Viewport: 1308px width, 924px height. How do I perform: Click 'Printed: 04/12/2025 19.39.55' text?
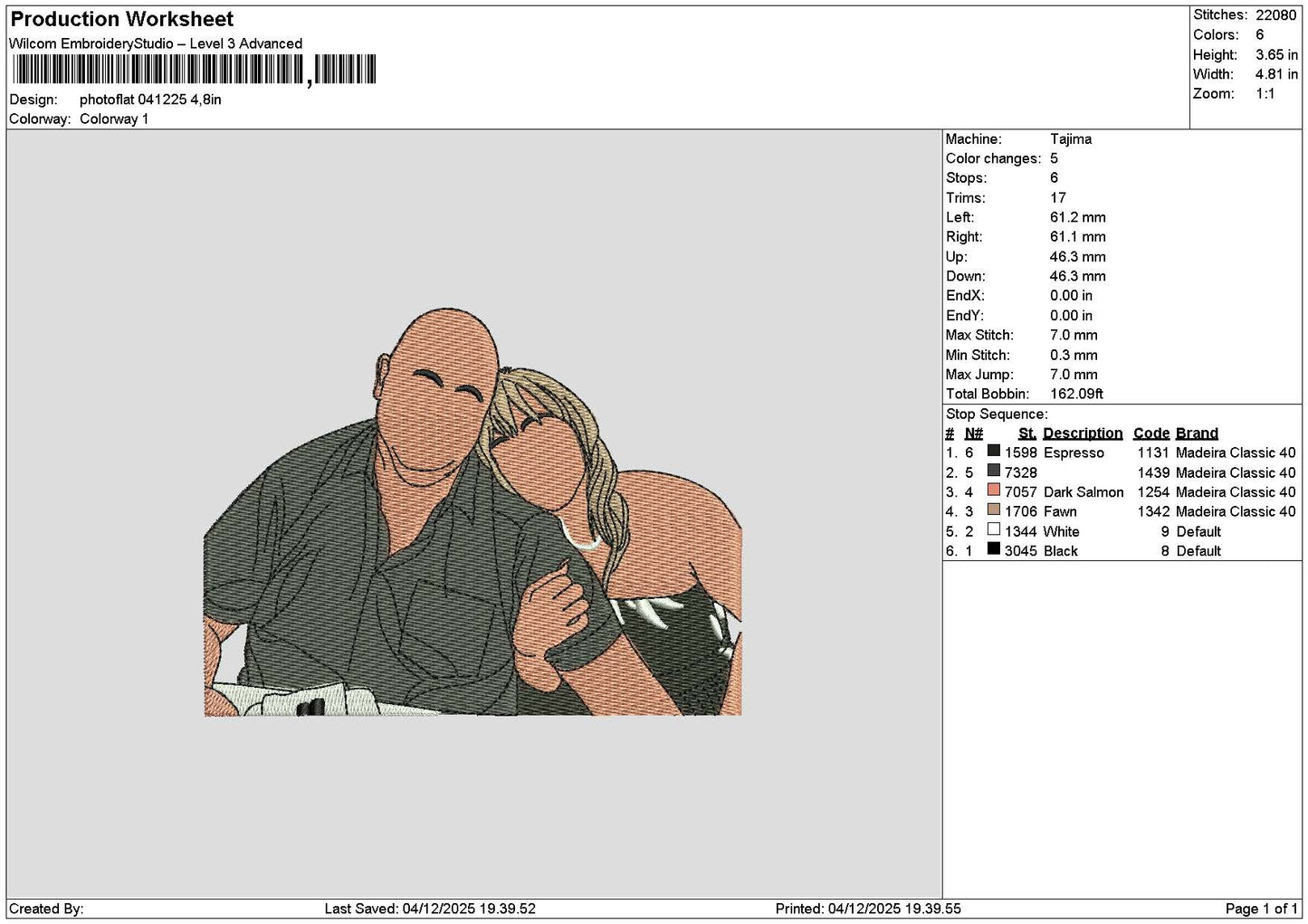(868, 909)
